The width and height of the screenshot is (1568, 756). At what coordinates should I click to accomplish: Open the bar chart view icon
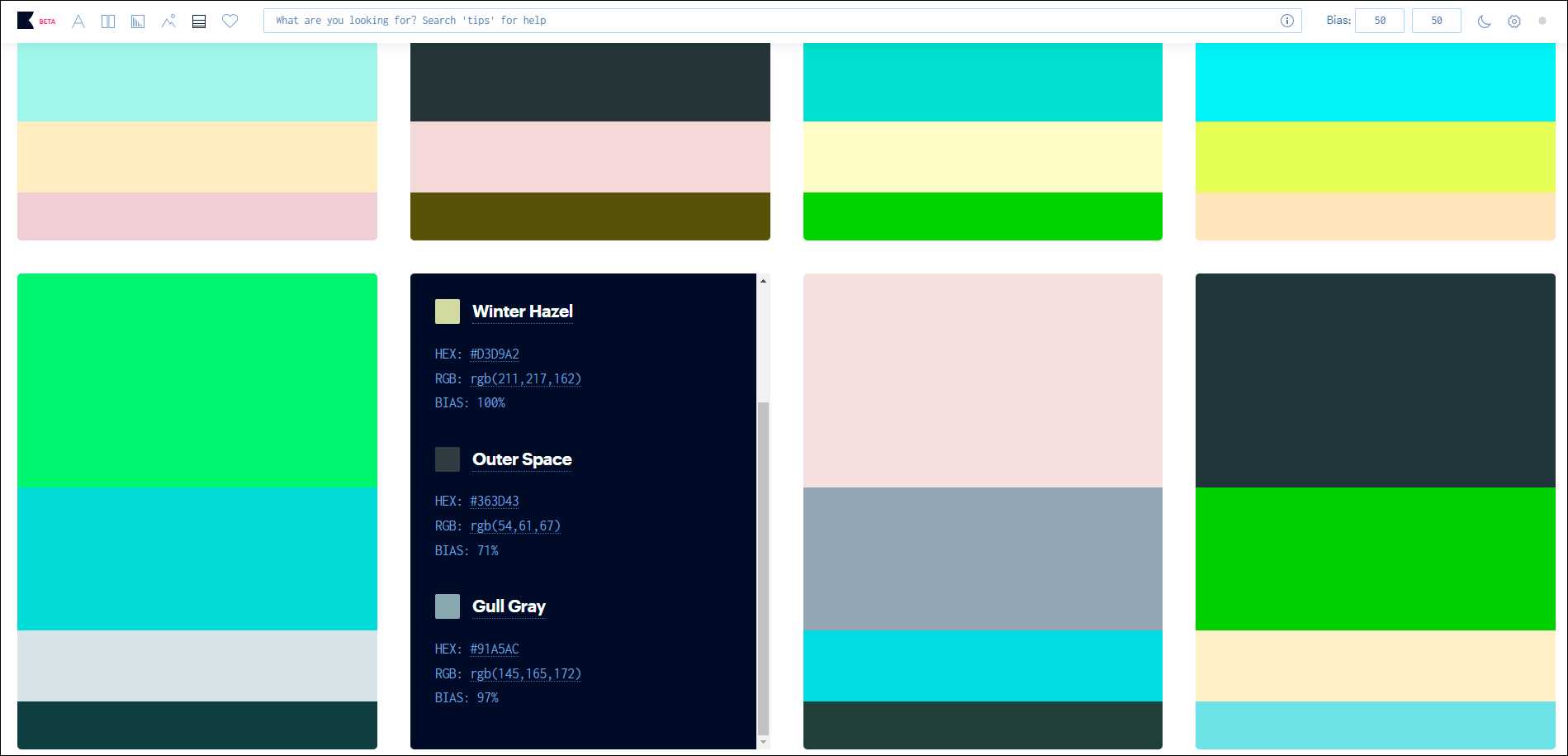coord(138,21)
